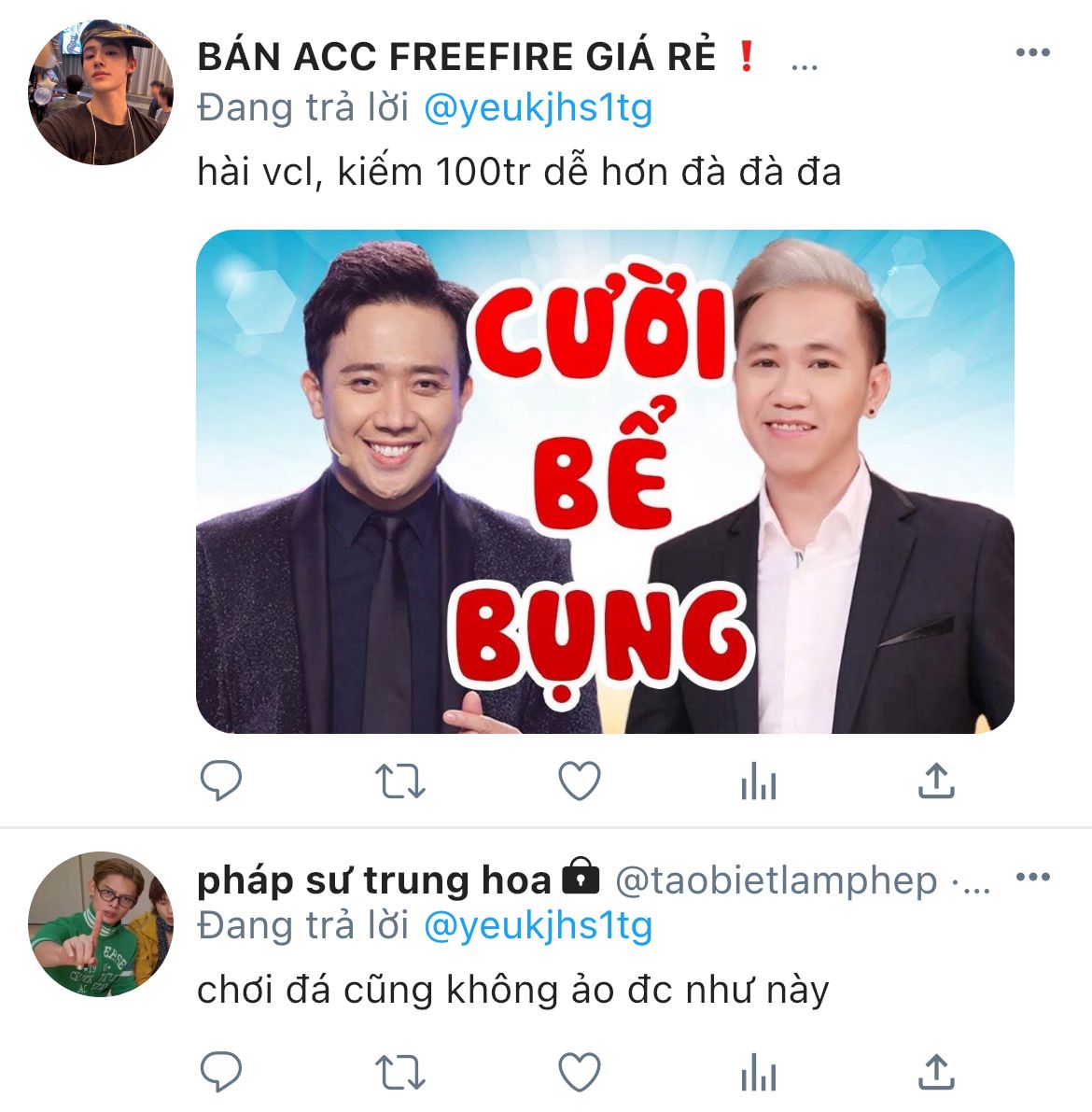Open the @yeukjhs1tg mention in first tweet
Screen dimensions: 1092x1112
click(x=539, y=109)
